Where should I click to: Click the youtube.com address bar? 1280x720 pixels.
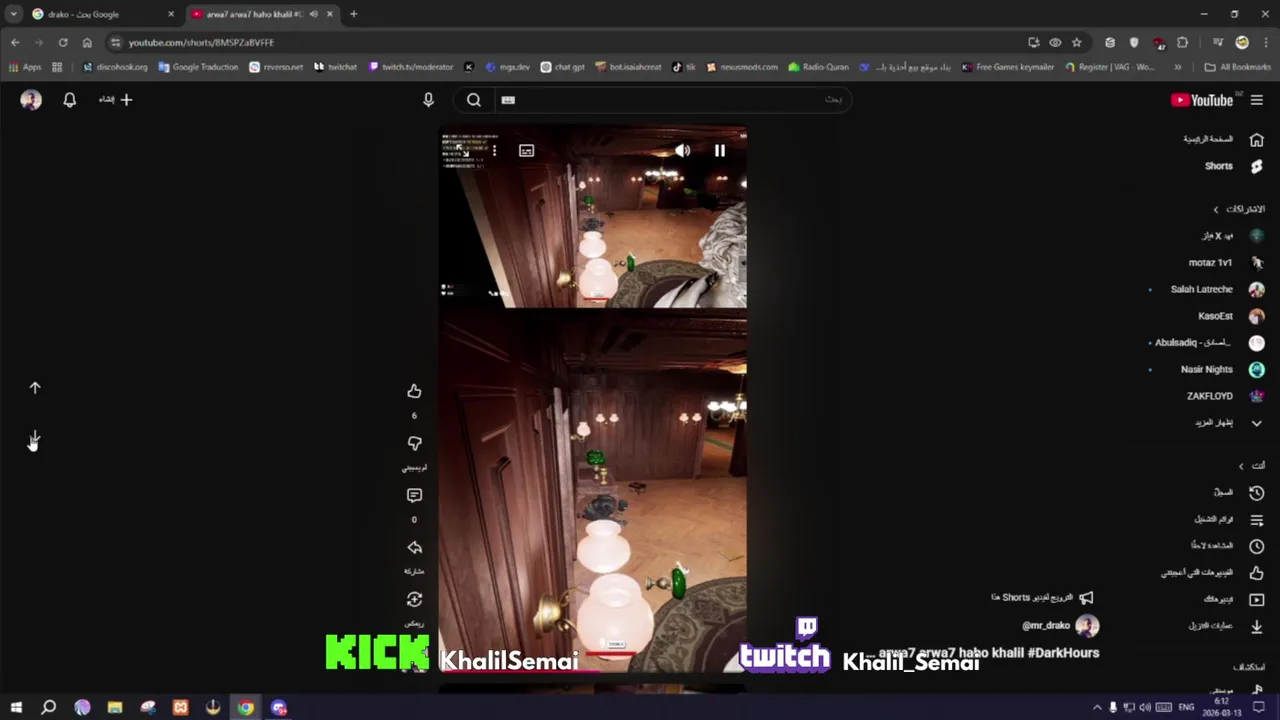(x=560, y=42)
